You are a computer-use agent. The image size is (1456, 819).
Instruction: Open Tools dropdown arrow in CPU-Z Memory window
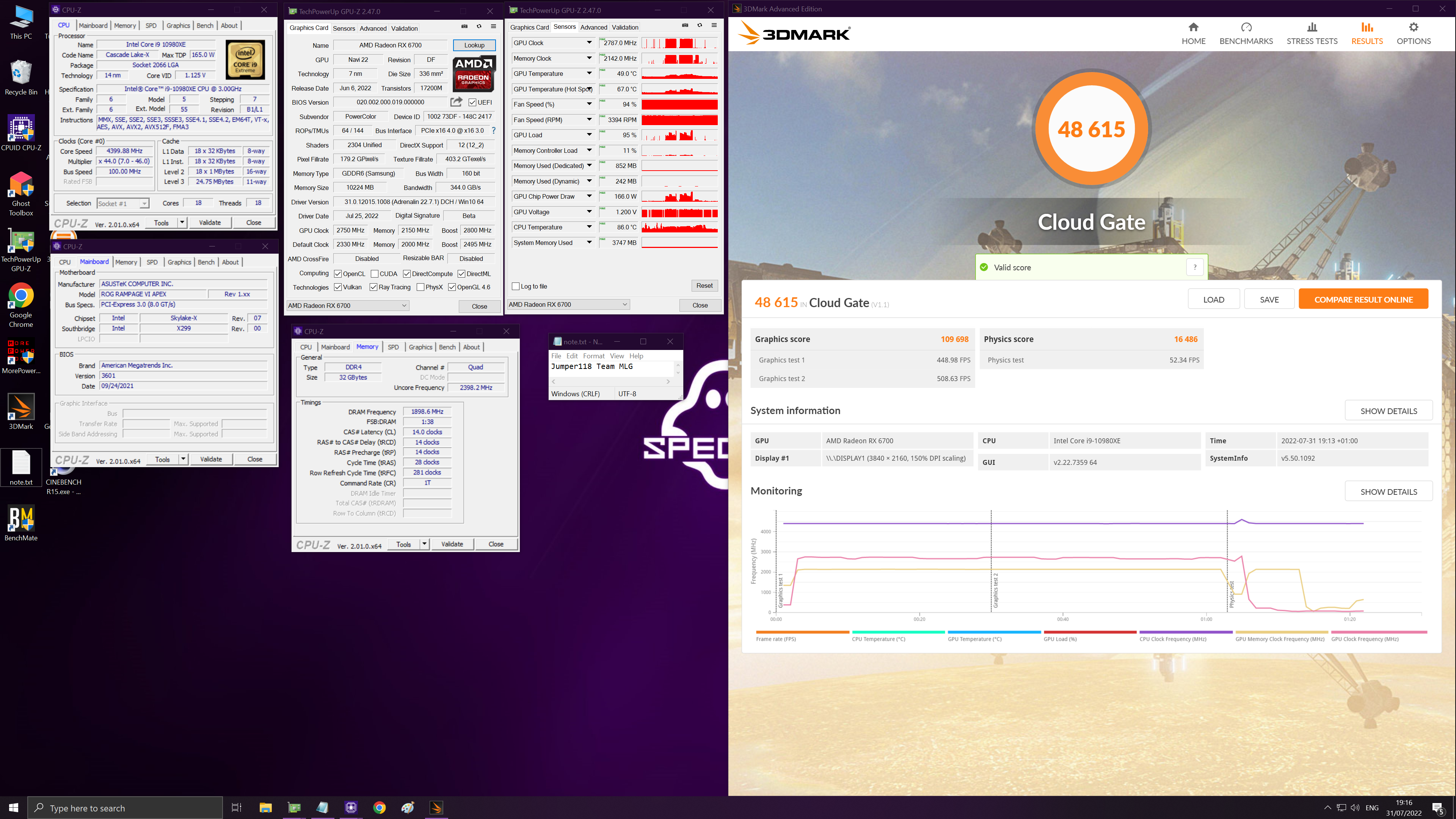424,544
